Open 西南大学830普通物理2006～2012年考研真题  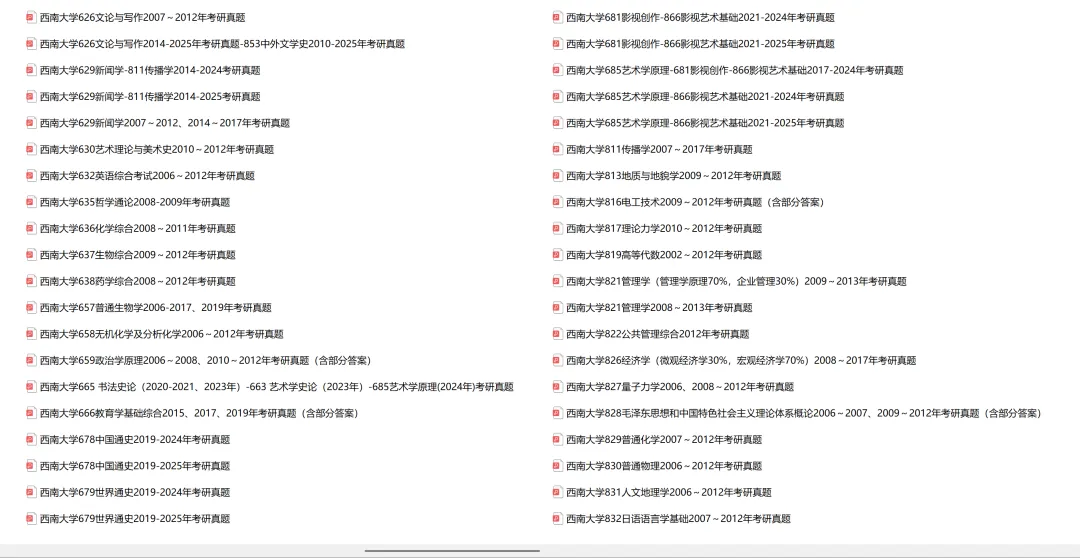coord(664,466)
